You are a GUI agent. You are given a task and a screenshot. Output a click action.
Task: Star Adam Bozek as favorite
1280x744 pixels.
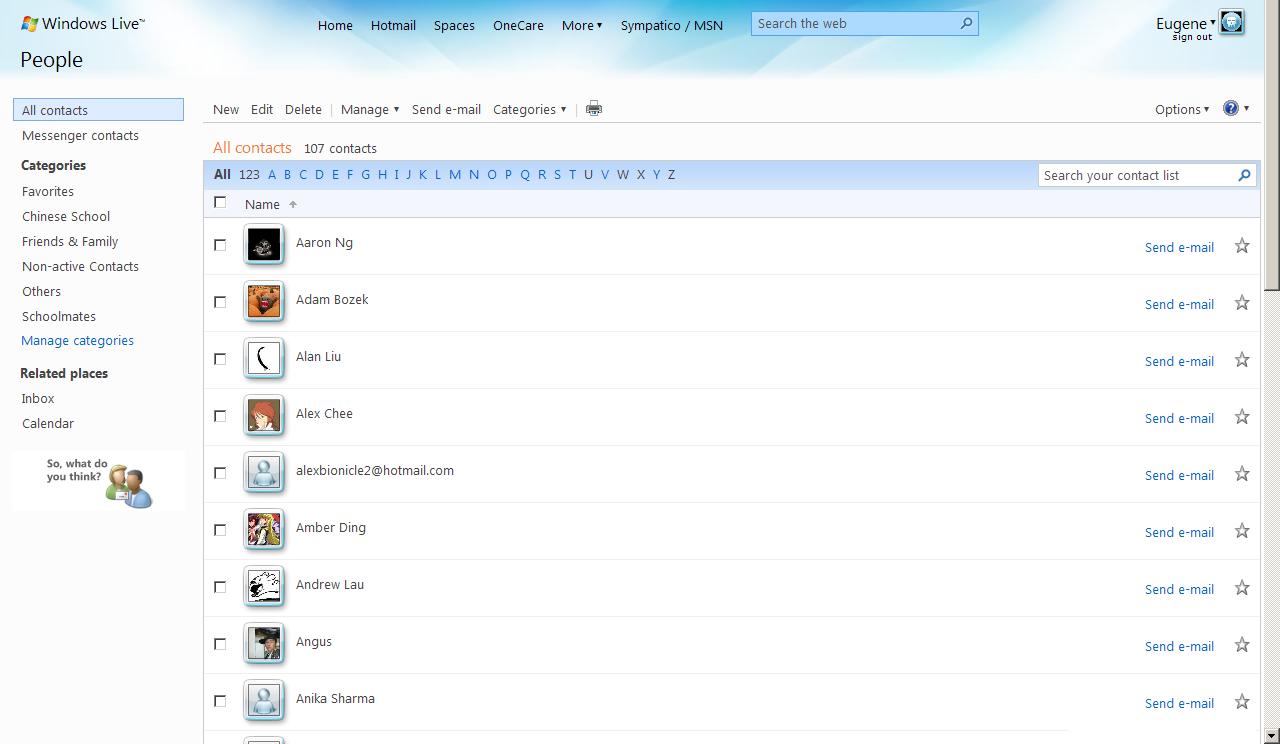[1242, 302]
